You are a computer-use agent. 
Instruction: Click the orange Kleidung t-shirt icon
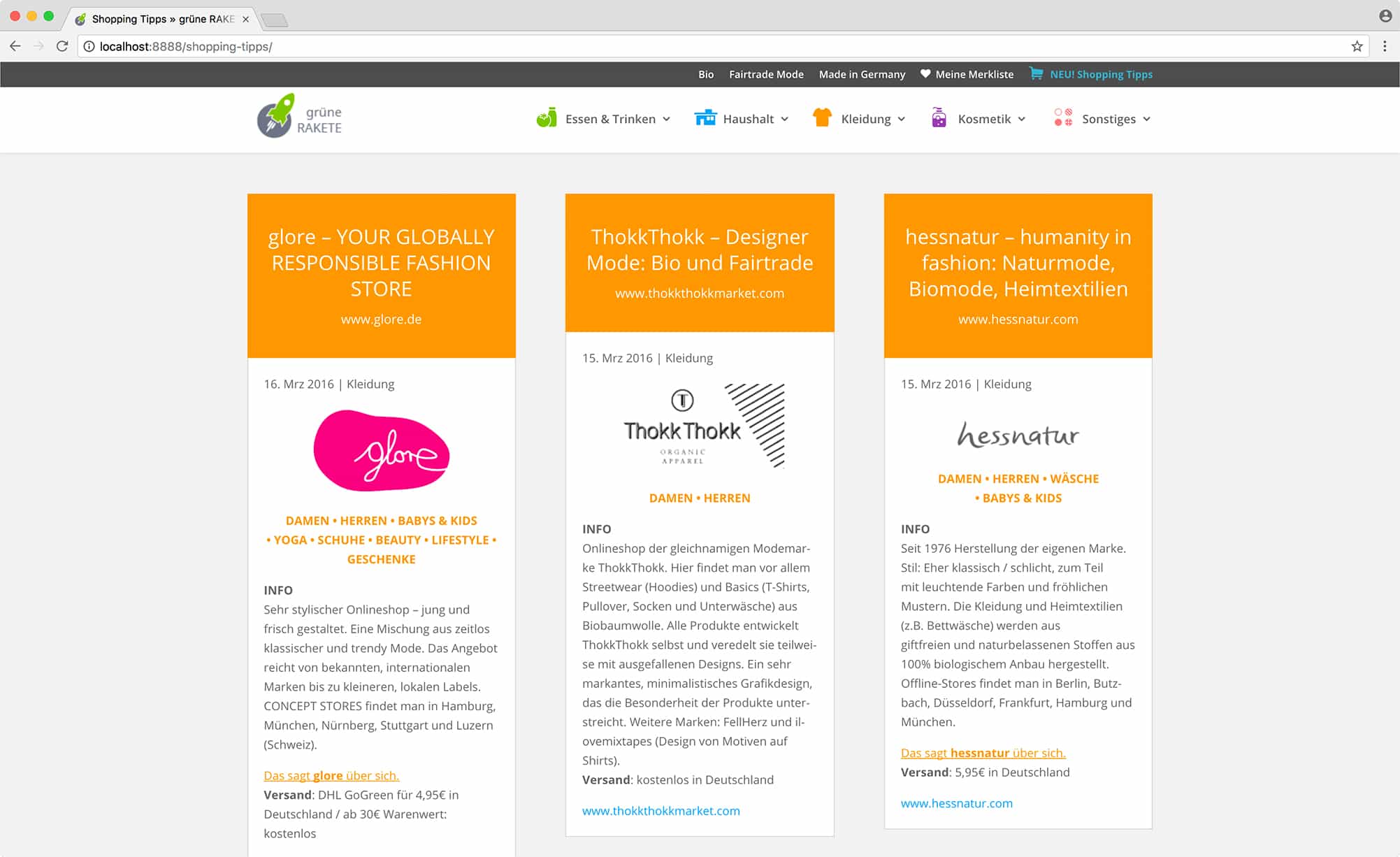point(823,117)
